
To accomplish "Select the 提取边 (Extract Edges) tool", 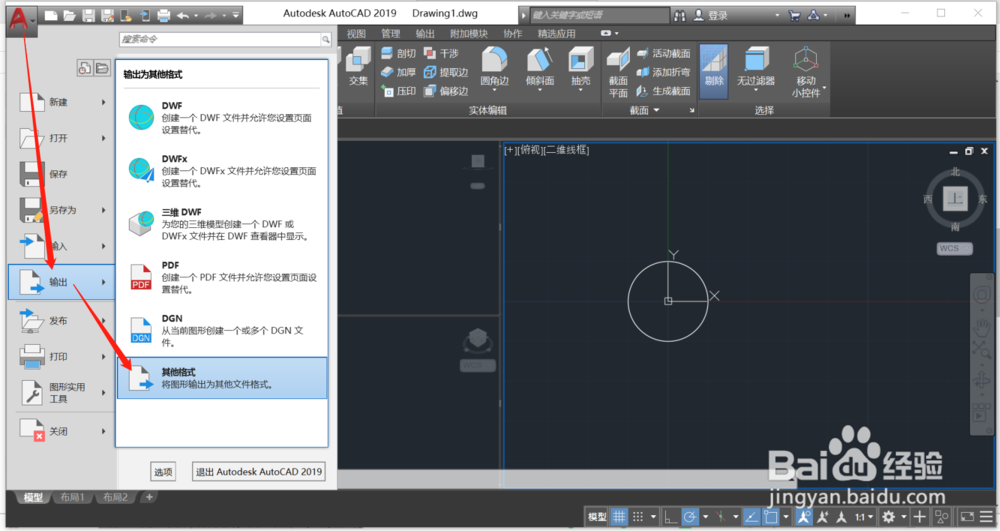I will point(446,72).
